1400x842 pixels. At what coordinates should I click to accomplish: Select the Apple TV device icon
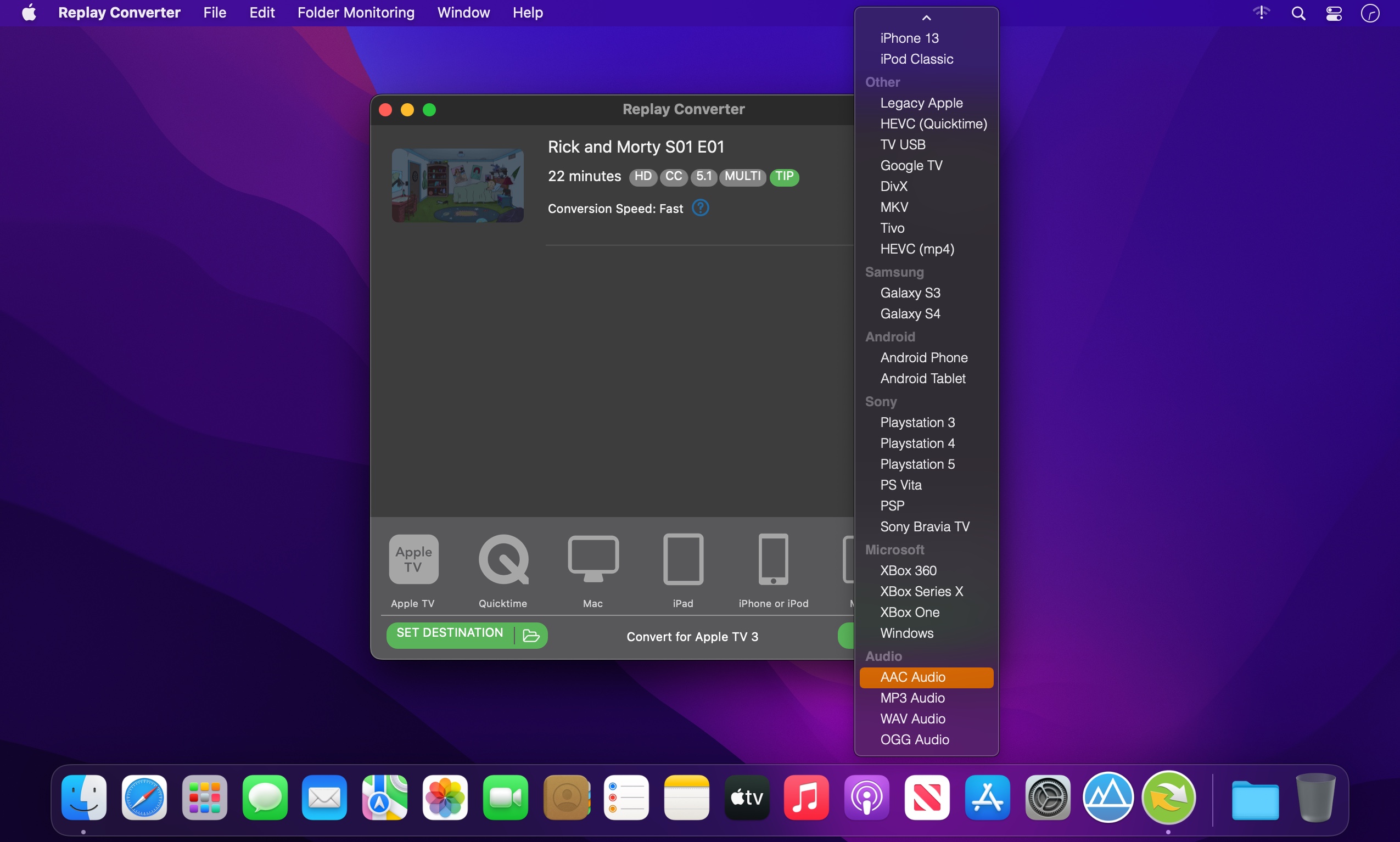click(x=413, y=559)
